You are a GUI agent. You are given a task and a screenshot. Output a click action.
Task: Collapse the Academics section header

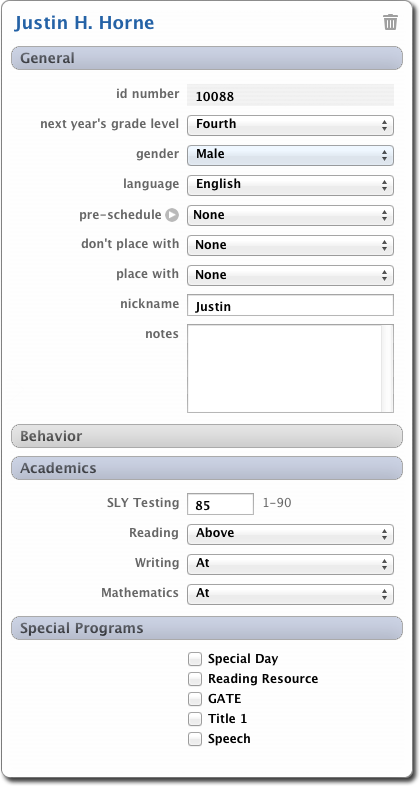point(206,468)
